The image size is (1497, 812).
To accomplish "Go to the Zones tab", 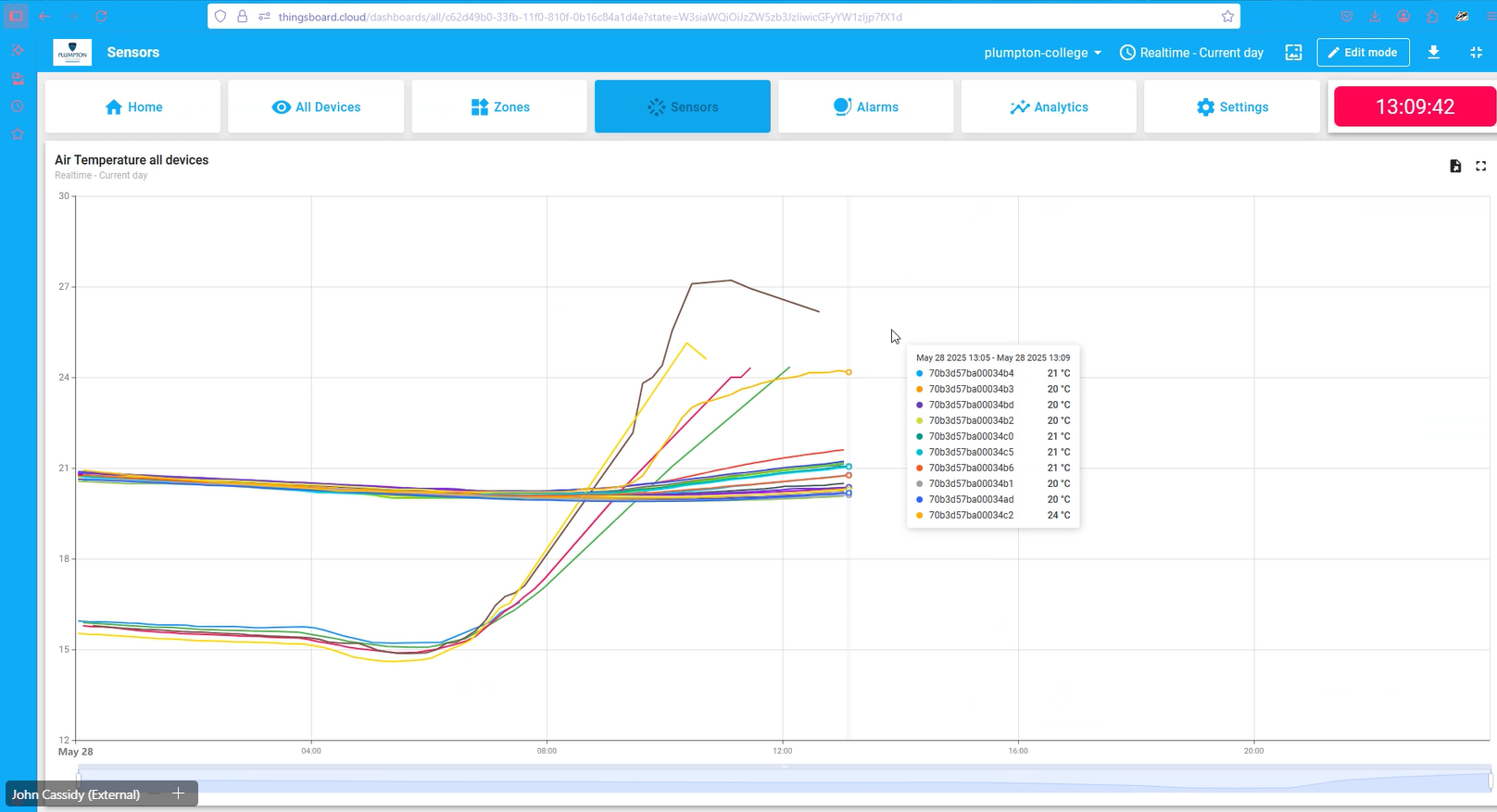I will (x=499, y=106).
